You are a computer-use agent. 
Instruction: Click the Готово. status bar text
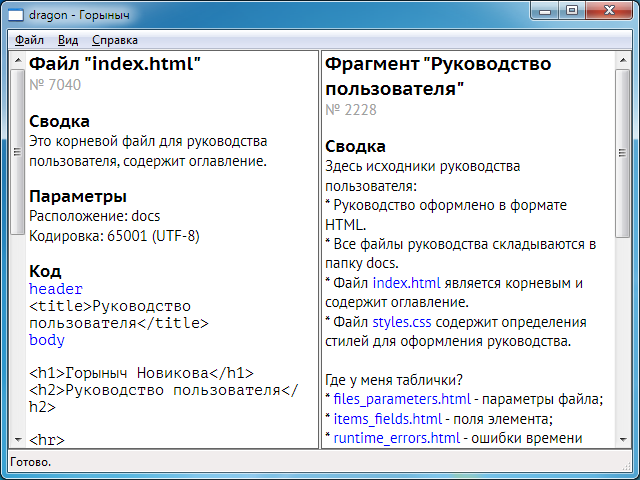point(31,462)
